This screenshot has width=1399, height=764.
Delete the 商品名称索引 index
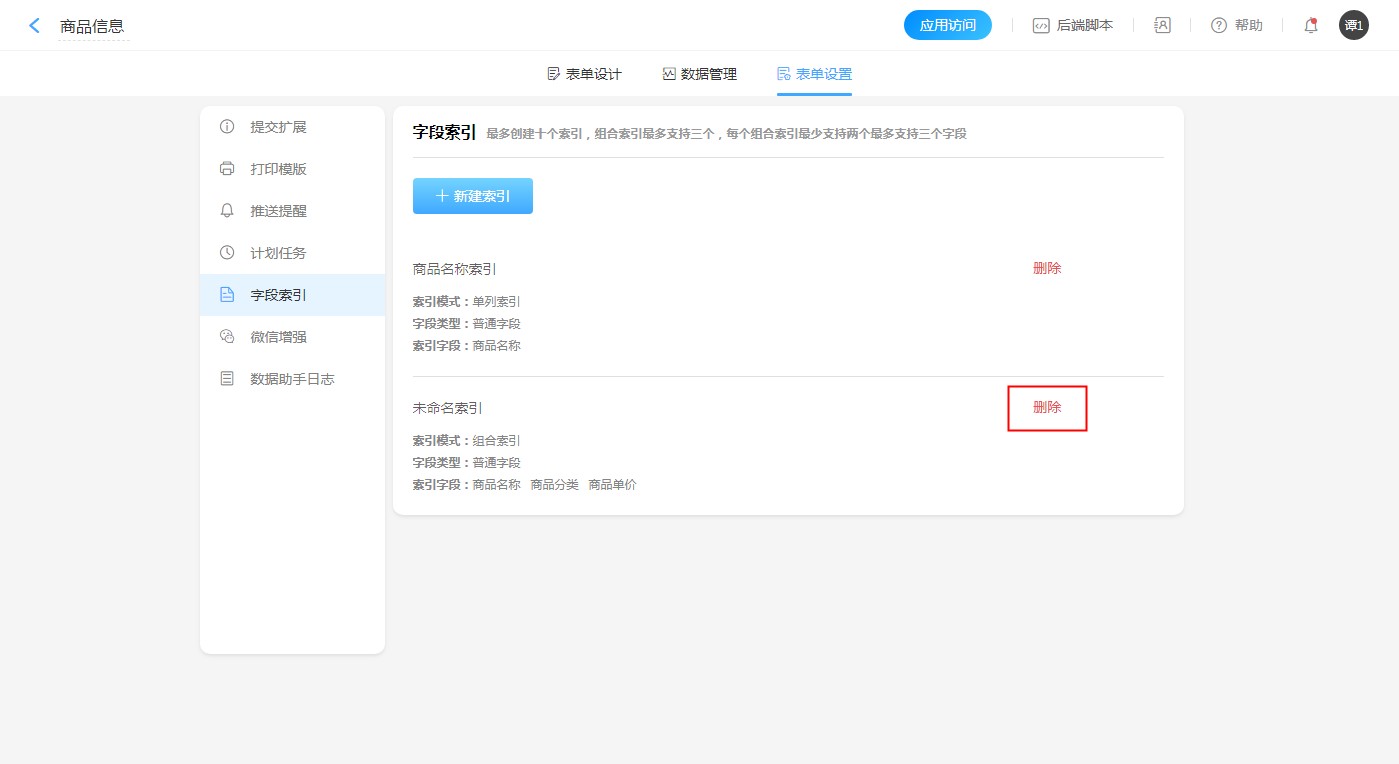(1047, 268)
